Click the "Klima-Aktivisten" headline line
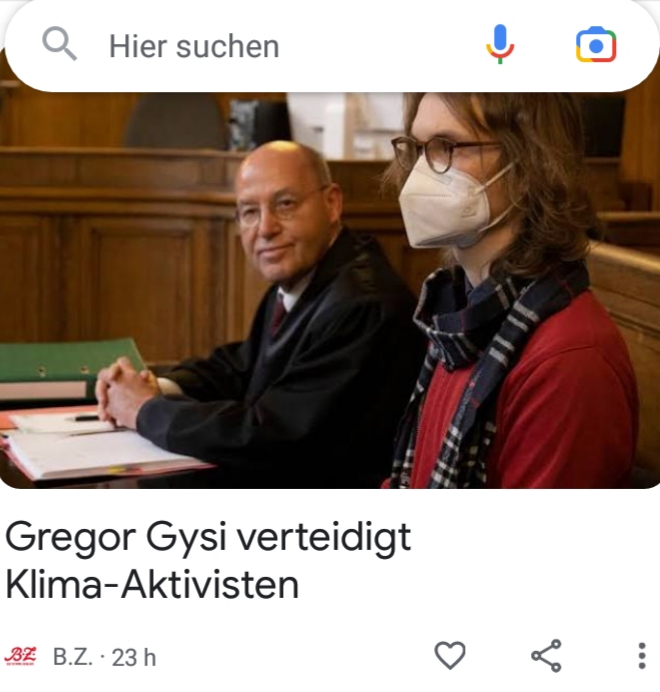This screenshot has height=692, width=660. coord(152,585)
